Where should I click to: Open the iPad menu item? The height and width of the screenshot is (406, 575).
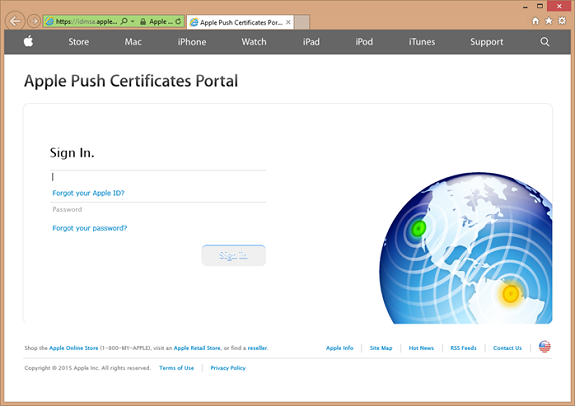(x=311, y=42)
